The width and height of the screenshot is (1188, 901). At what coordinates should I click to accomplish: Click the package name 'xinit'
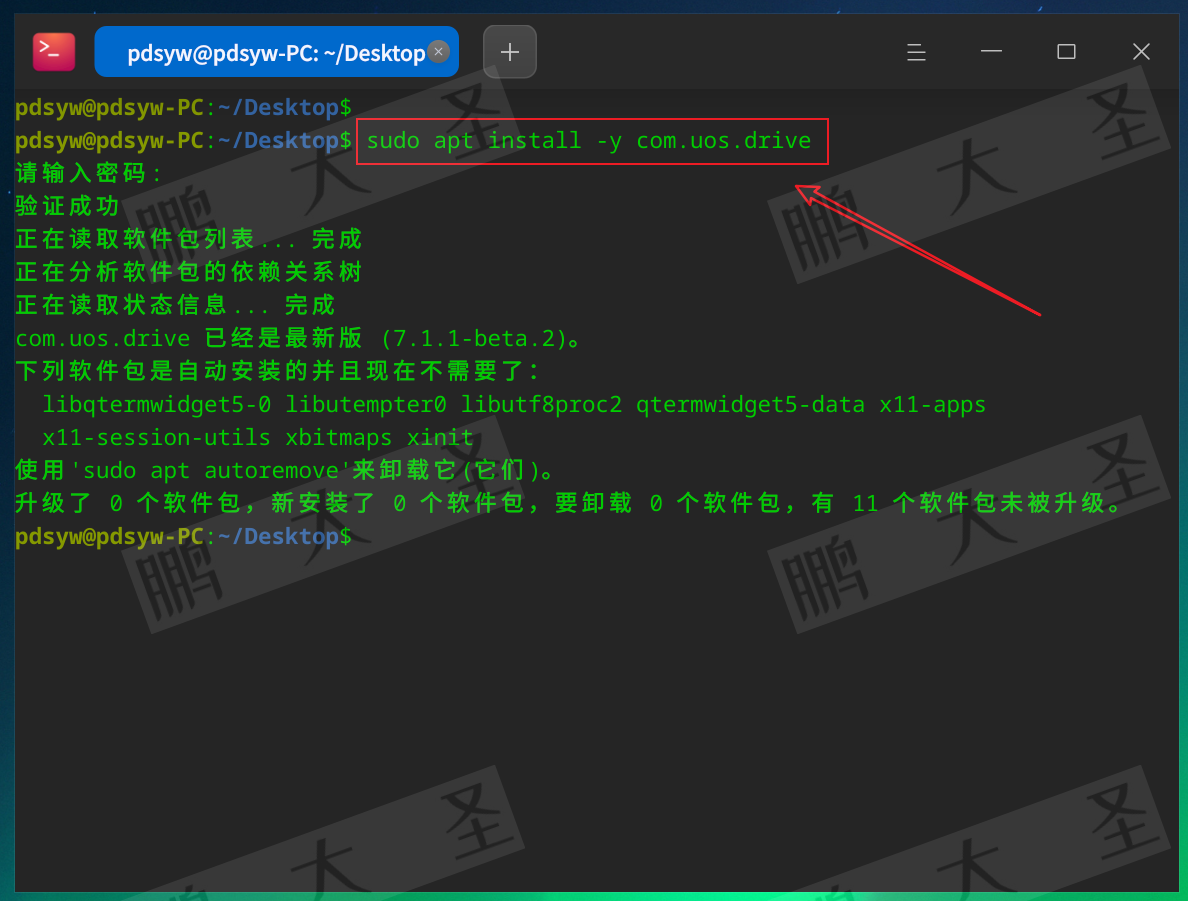(440, 437)
